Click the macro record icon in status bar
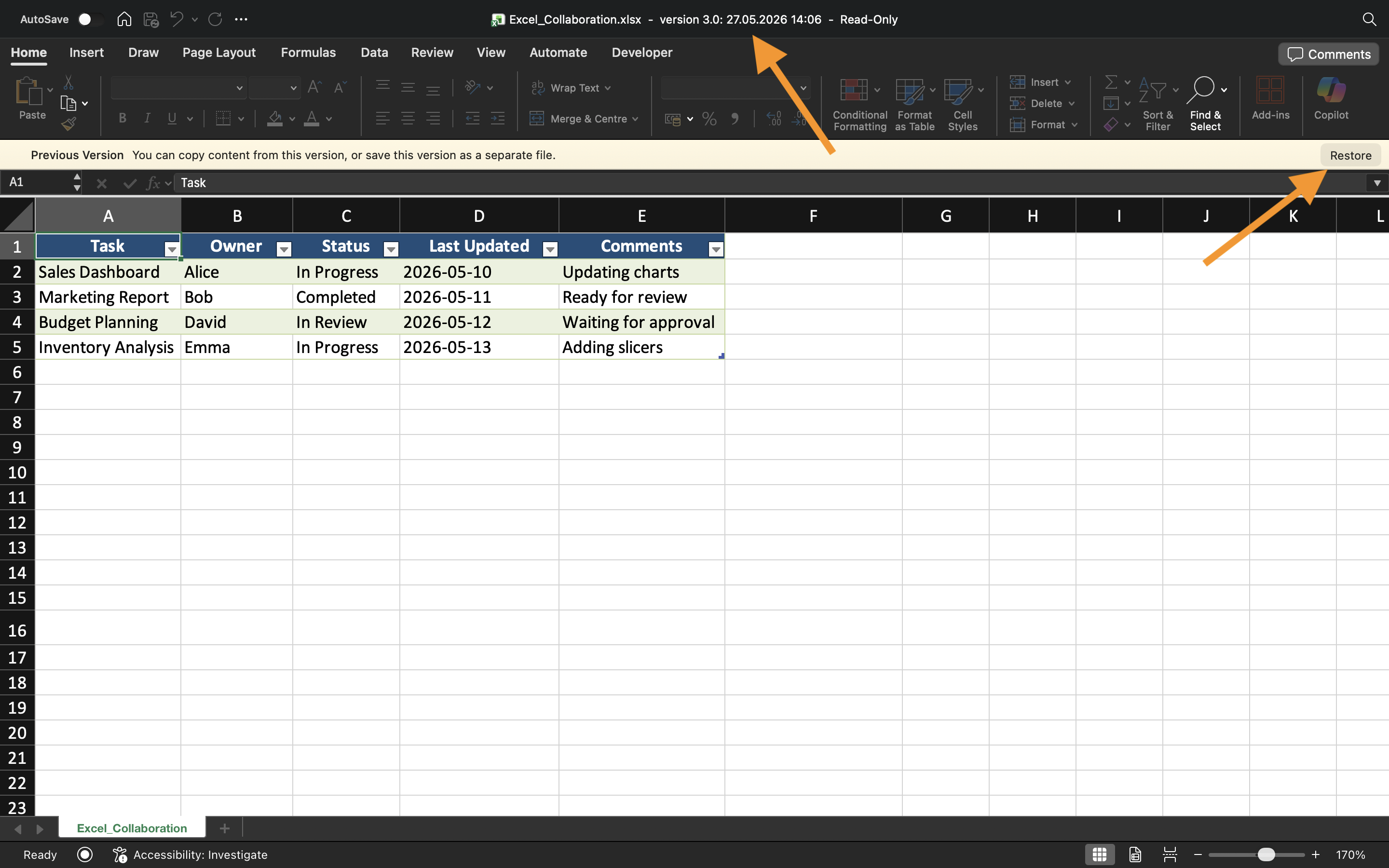 point(84,854)
